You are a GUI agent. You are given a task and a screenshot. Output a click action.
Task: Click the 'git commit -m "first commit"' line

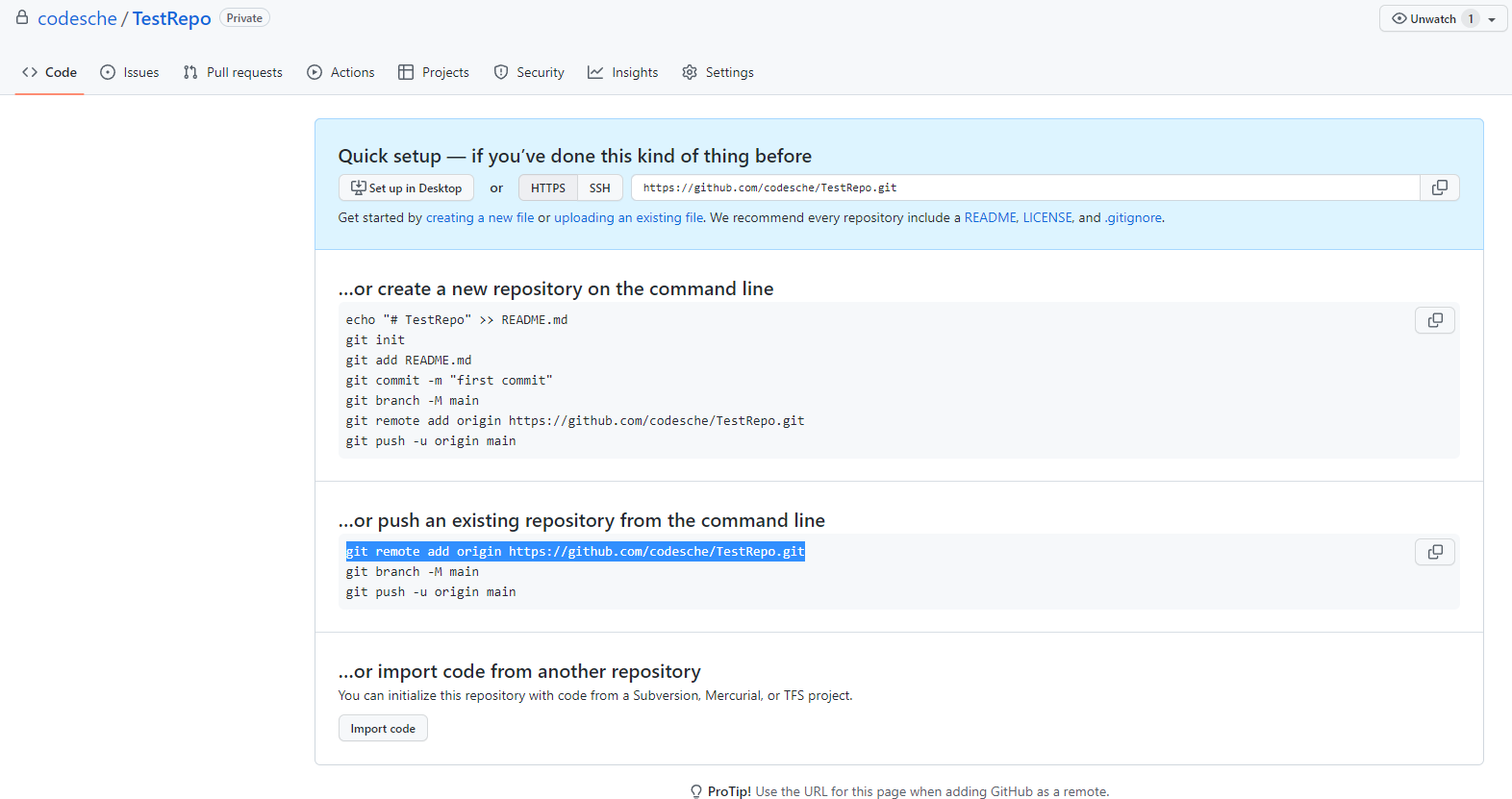click(x=449, y=380)
